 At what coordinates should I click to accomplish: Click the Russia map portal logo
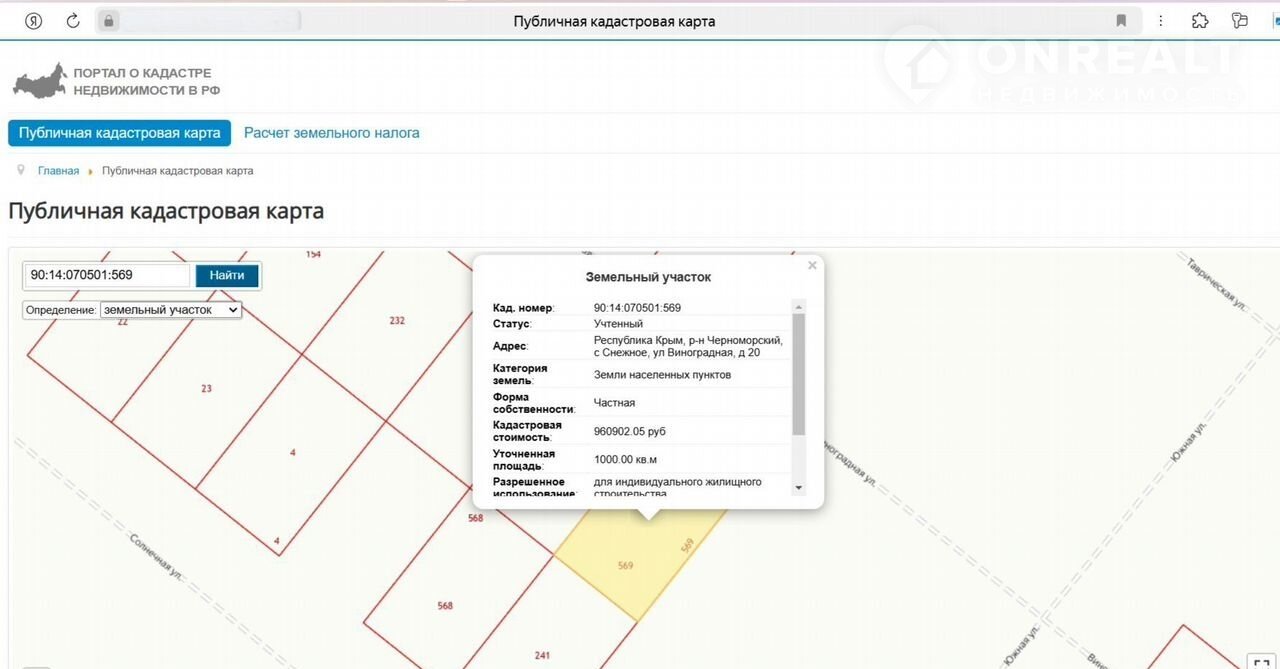click(38, 82)
